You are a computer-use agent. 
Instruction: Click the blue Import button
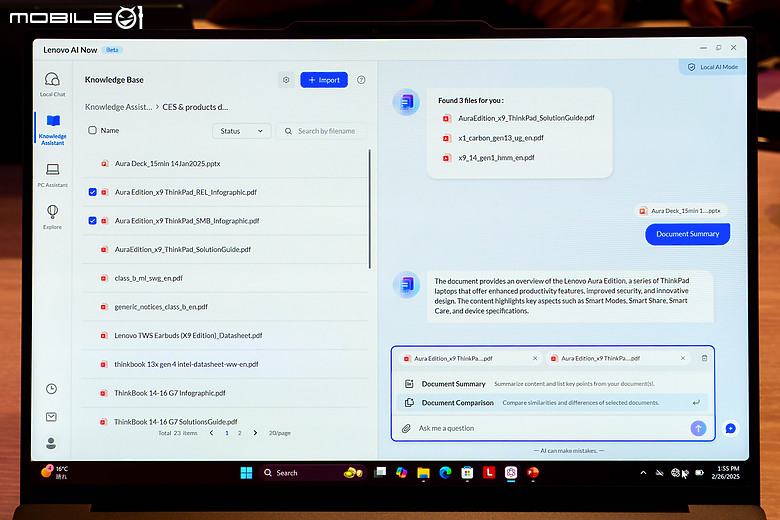324,80
